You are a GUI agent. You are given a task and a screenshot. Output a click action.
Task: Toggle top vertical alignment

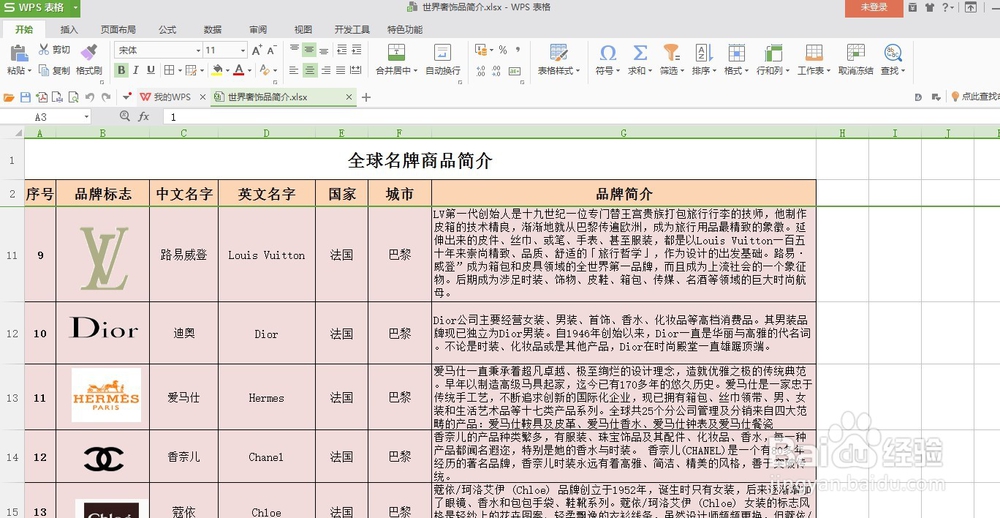pyautogui.click(x=295, y=50)
